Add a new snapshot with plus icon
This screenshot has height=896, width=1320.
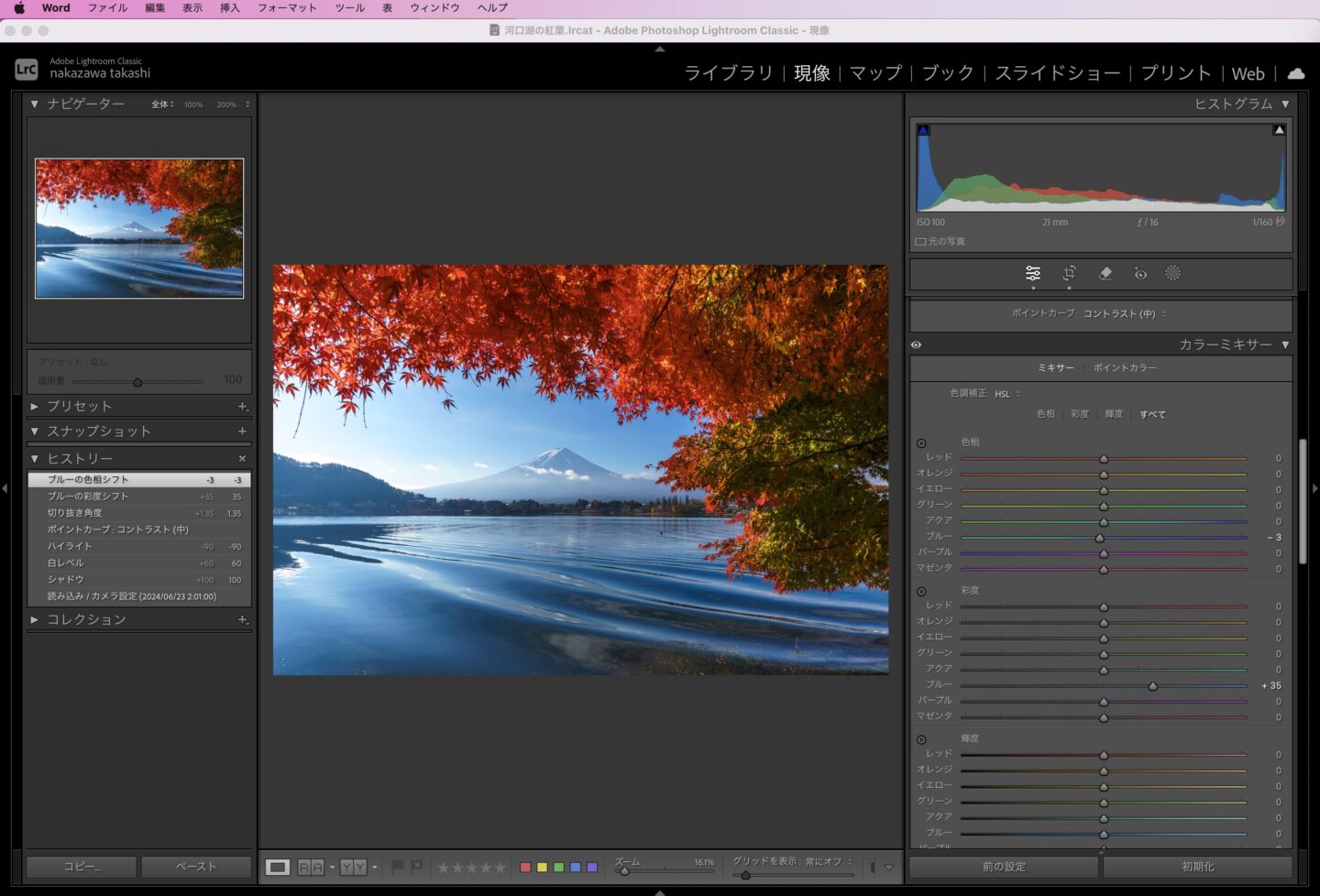pyautogui.click(x=242, y=431)
